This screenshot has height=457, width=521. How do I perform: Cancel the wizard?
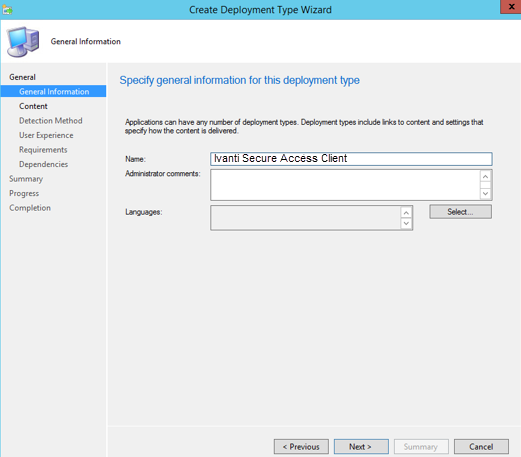481,447
